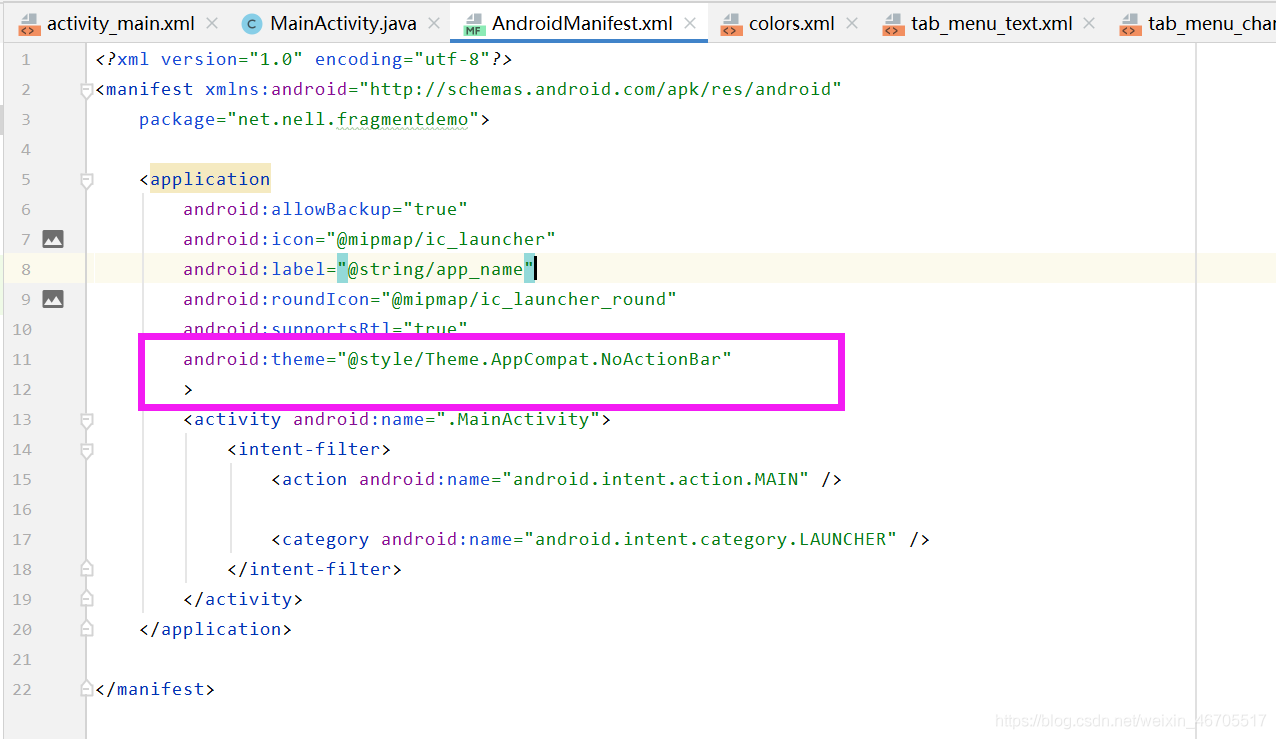
Task: Switch to the MainActivity.java tab
Action: (344, 23)
